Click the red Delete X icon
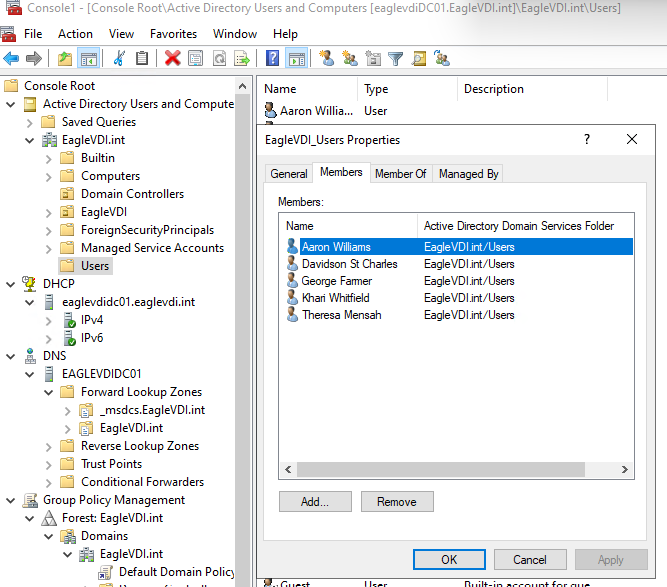Screen dimensions: 667x587 (172, 58)
